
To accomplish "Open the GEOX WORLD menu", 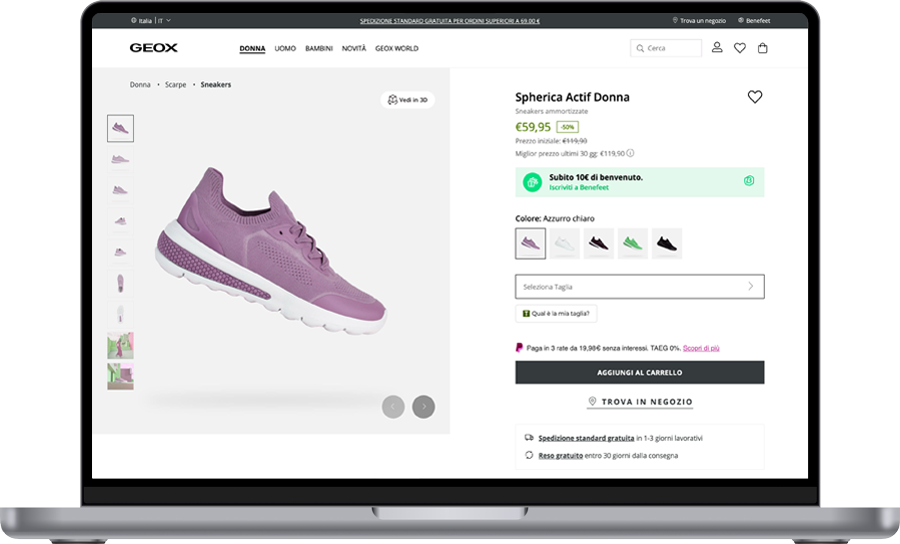I will (397, 48).
